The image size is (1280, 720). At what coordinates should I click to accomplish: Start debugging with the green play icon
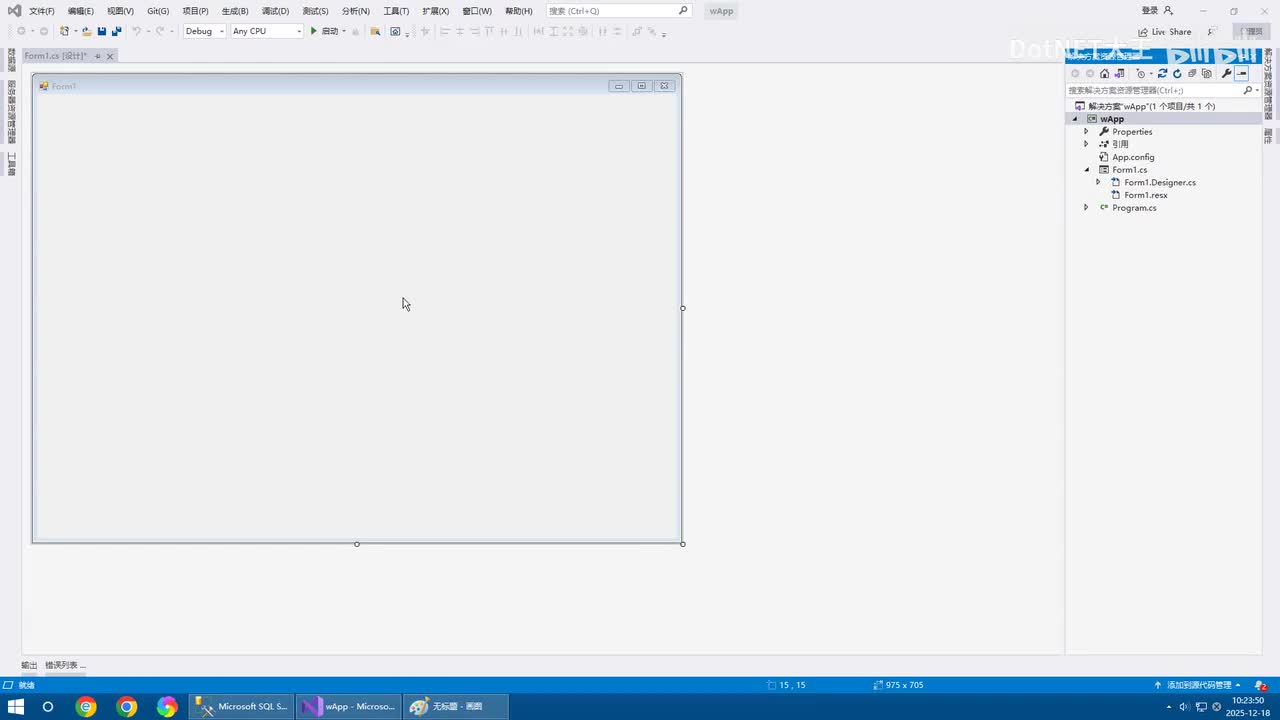point(313,31)
